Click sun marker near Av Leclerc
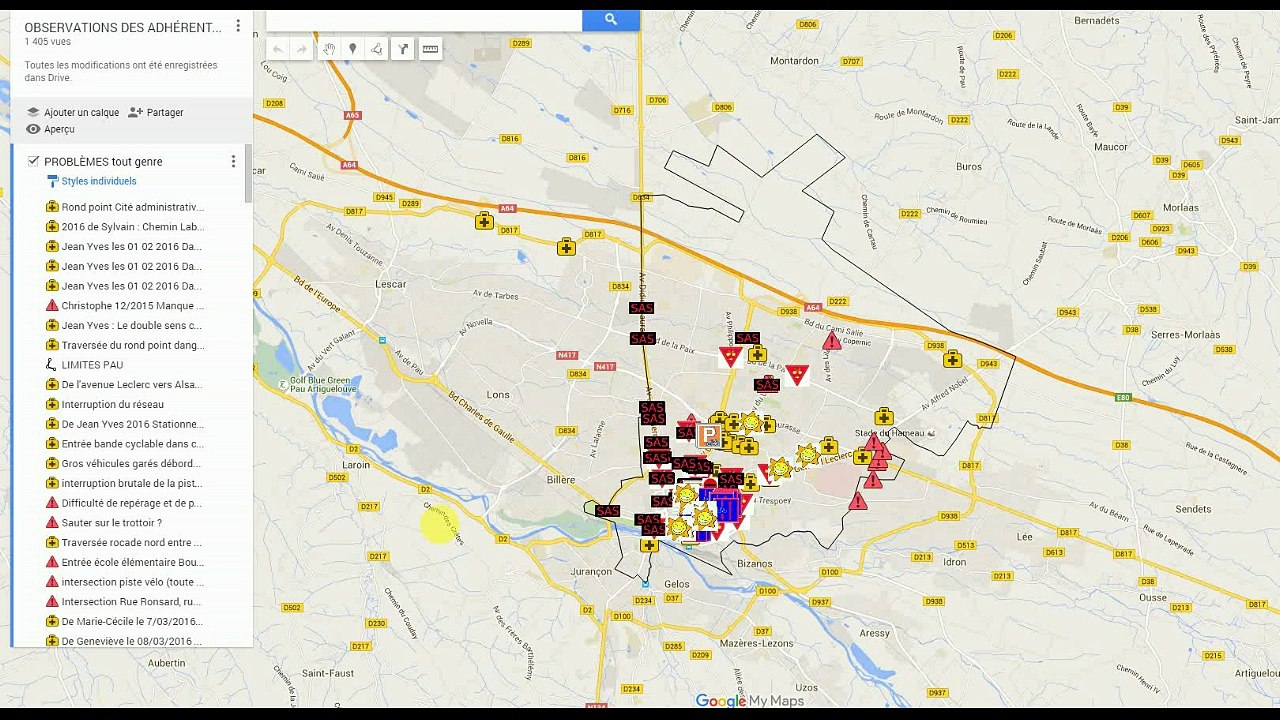1280x720 pixels. [x=807, y=455]
